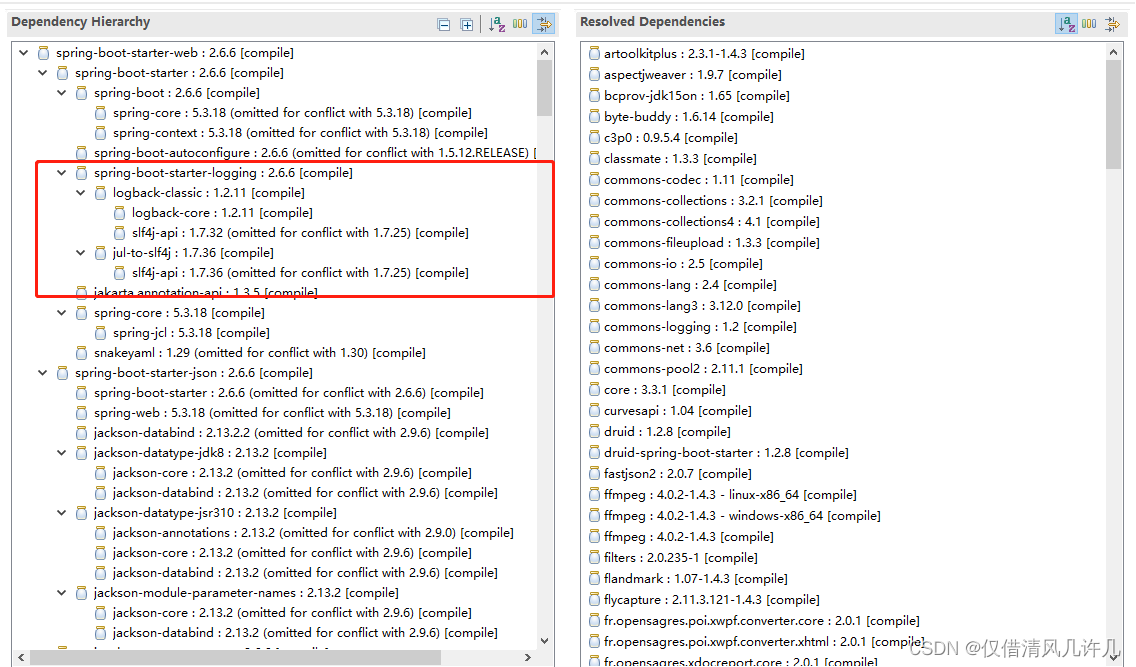Click jar icon of filters : 2.0.235-1
1136x667 pixels.
[595, 558]
